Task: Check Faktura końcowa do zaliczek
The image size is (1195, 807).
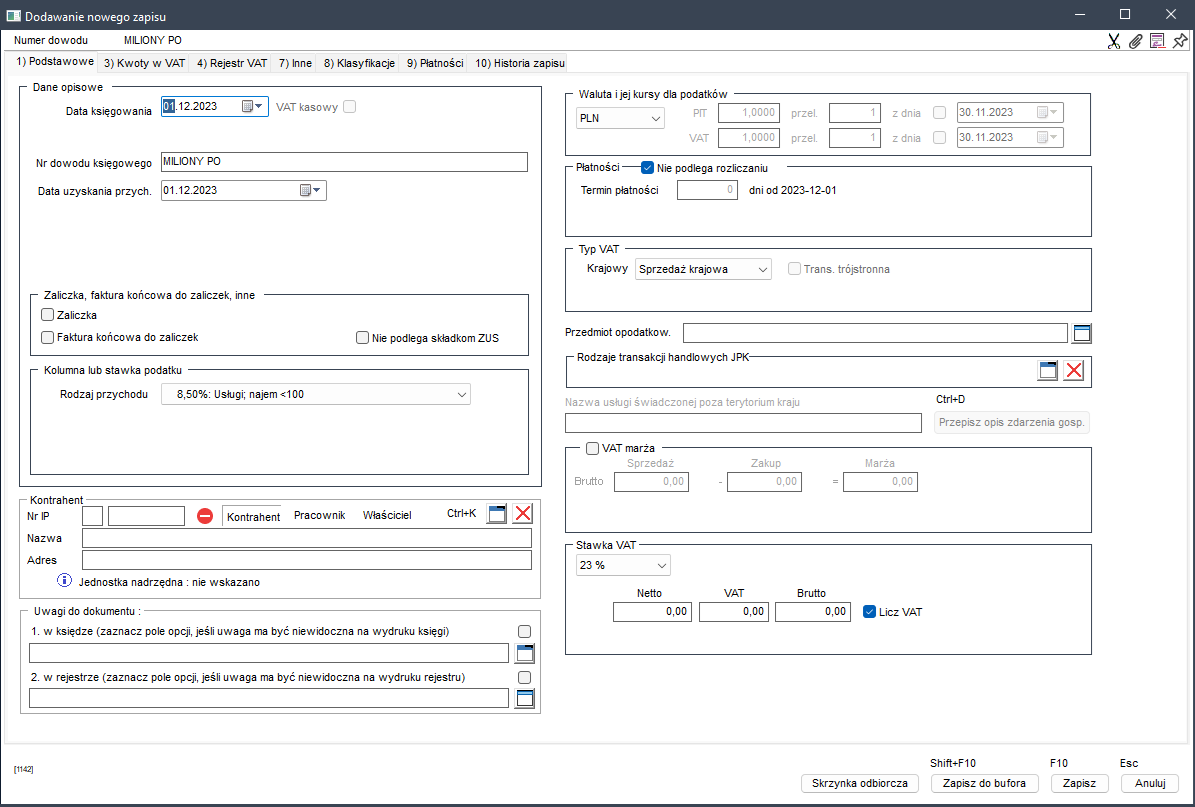Action: [x=47, y=337]
